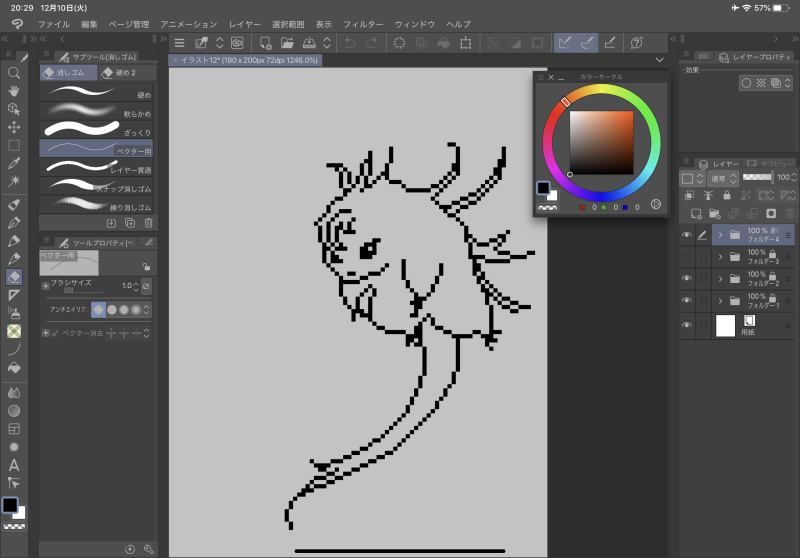Open the Clip Studio spiral icon
Image resolution: width=800 pixels, height=558 pixels.
coord(237,43)
